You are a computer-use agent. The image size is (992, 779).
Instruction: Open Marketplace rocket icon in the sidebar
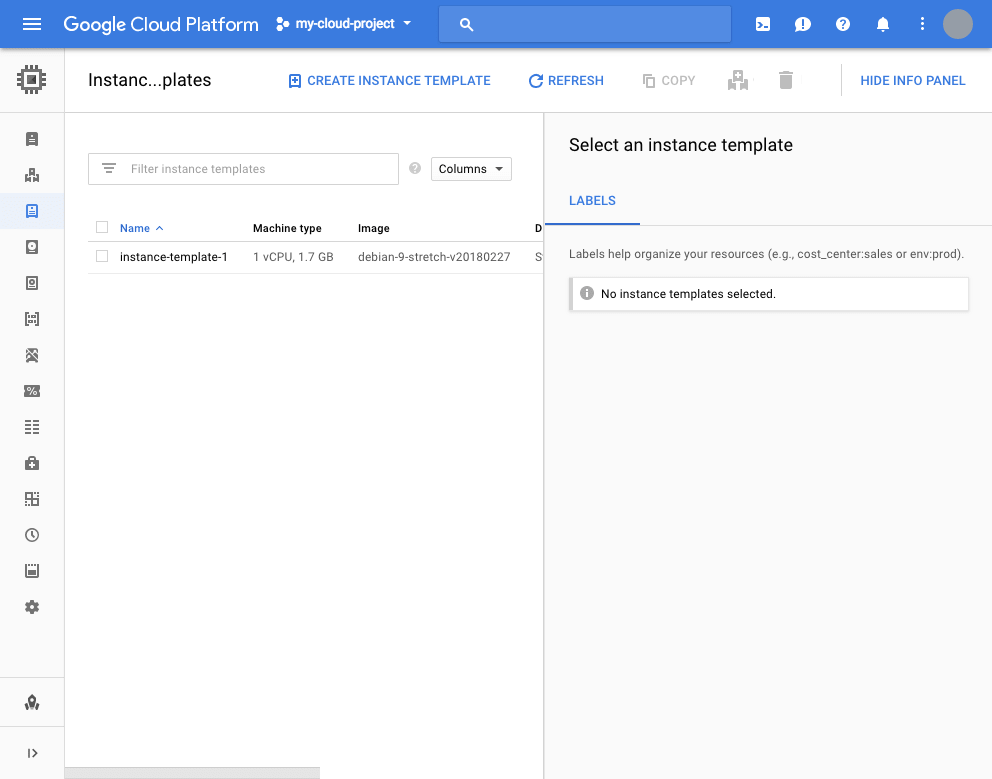(32, 702)
